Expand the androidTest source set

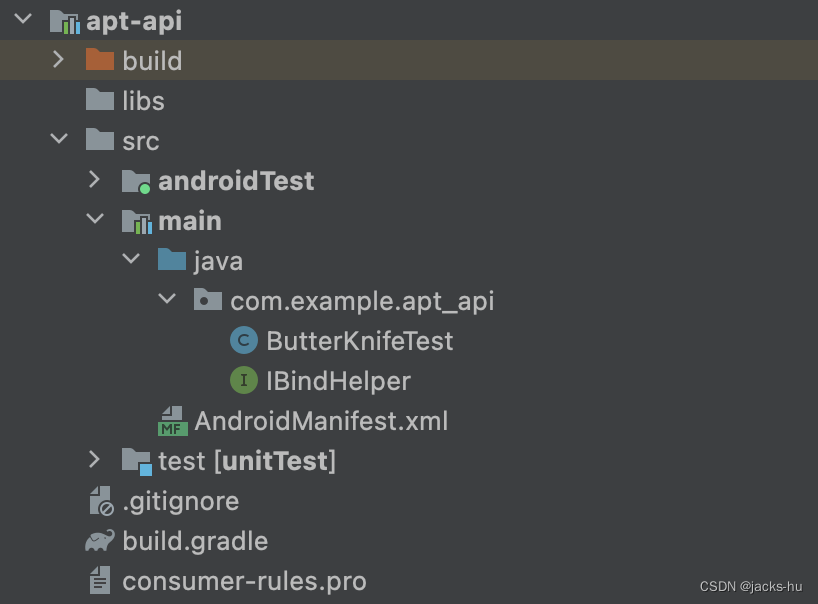click(x=94, y=180)
